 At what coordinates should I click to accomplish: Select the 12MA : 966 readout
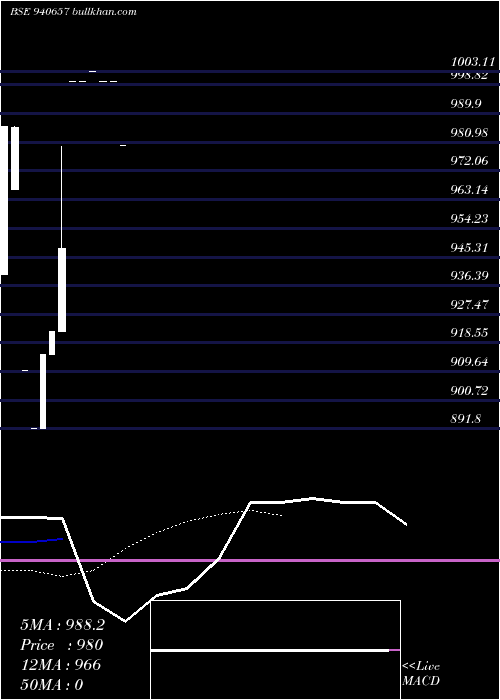coord(61,665)
